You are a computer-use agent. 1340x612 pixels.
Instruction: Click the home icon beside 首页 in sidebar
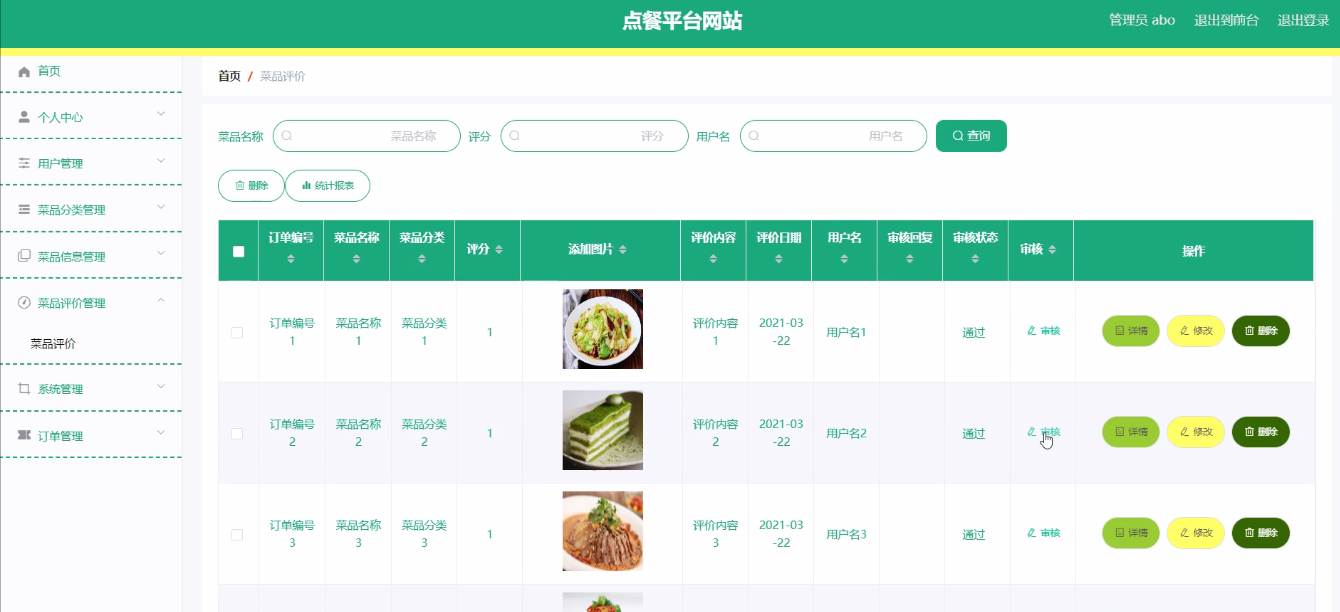point(24,71)
